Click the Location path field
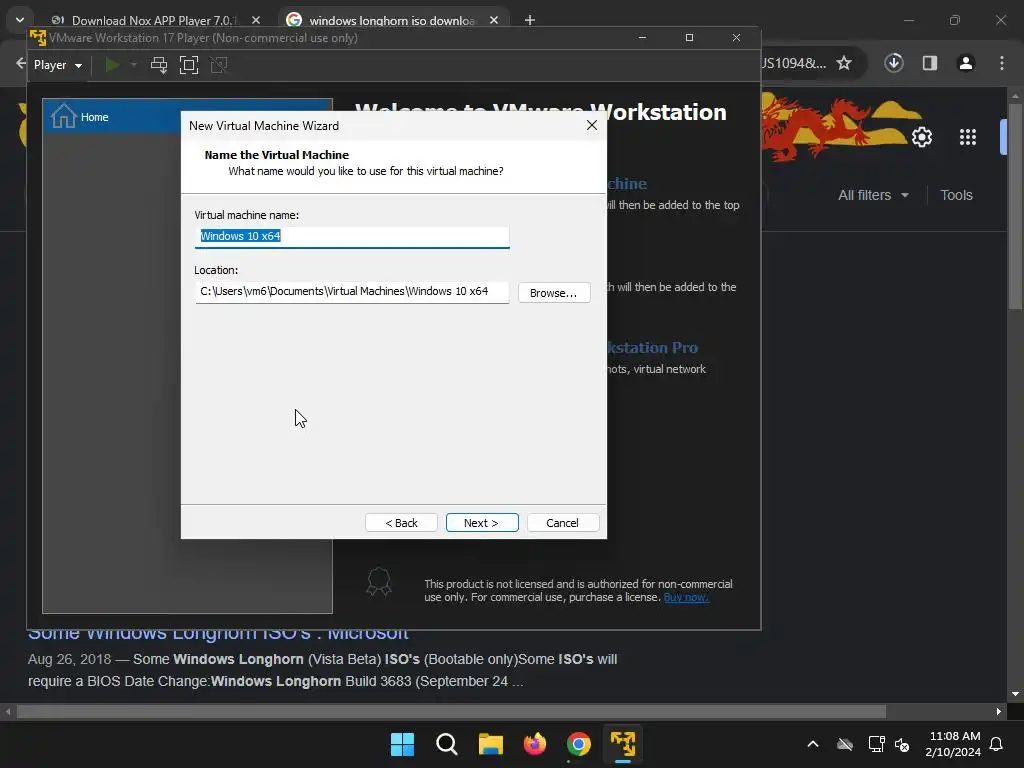The width and height of the screenshot is (1024, 768). [351, 291]
